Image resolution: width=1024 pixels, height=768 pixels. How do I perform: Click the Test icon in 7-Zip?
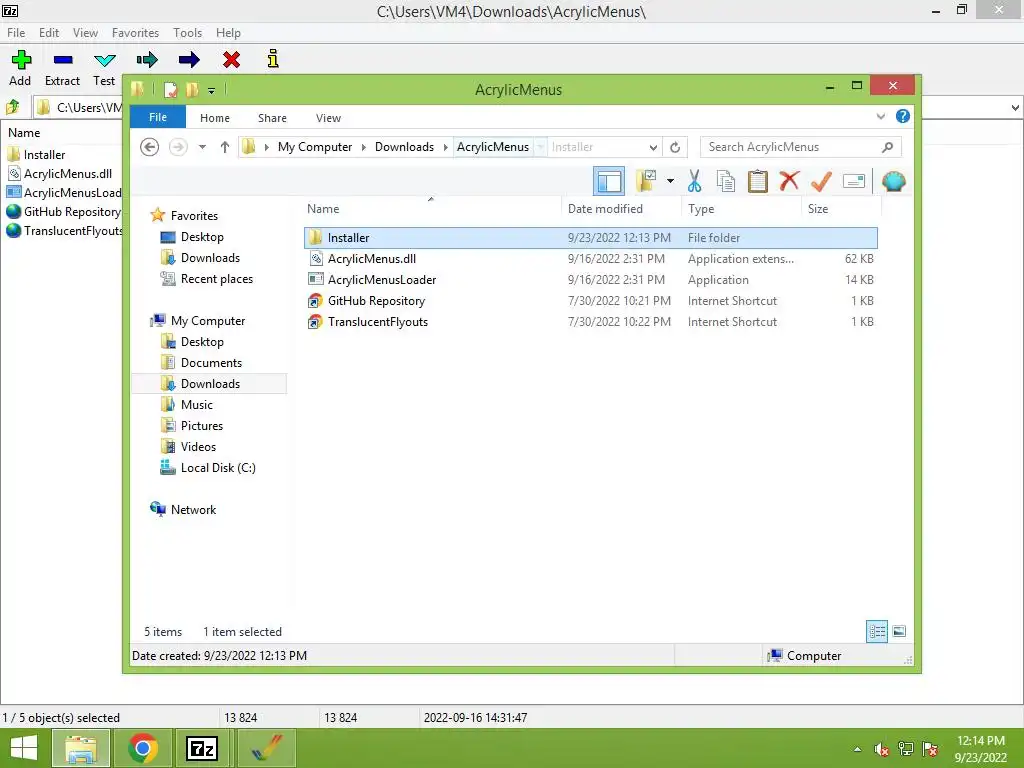point(104,60)
